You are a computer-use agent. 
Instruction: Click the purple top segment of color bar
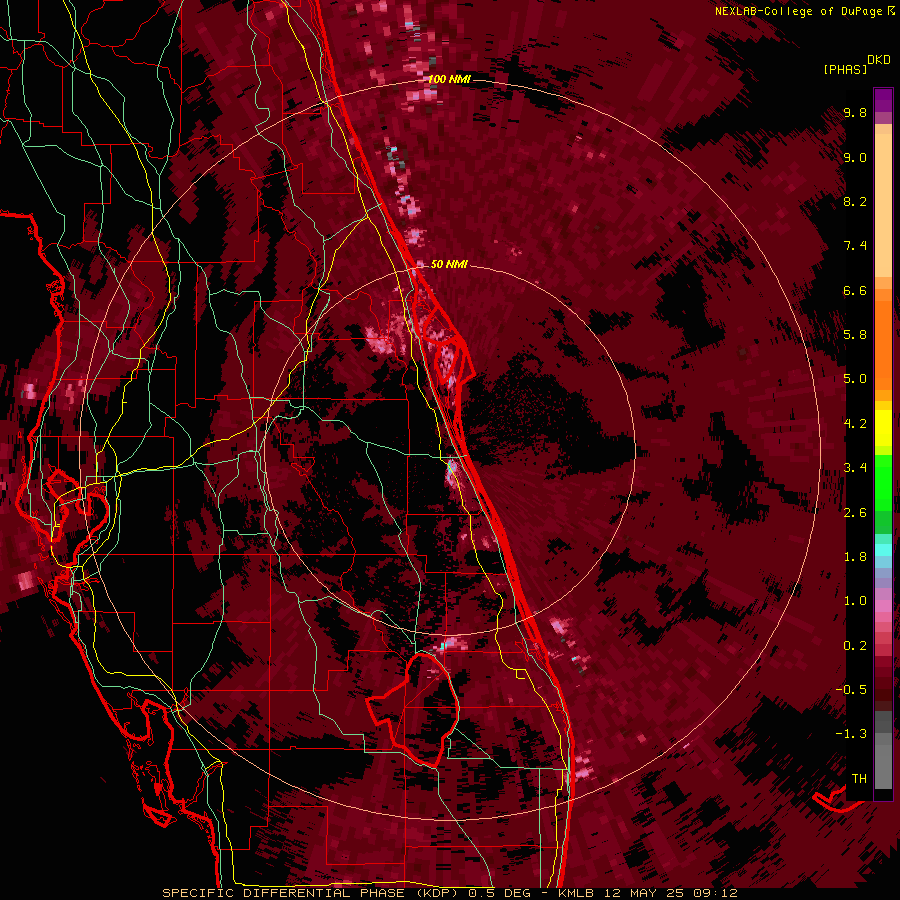883,100
